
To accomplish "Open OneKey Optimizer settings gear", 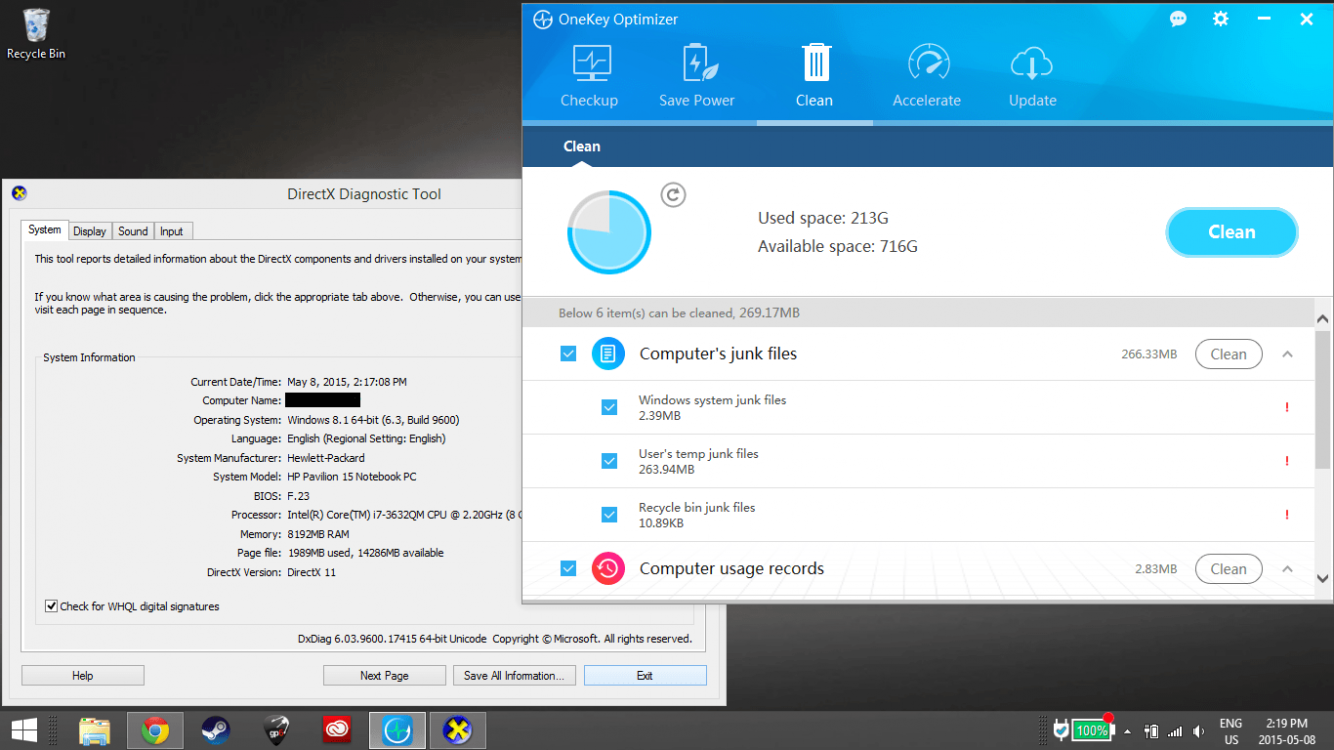I will coord(1221,19).
